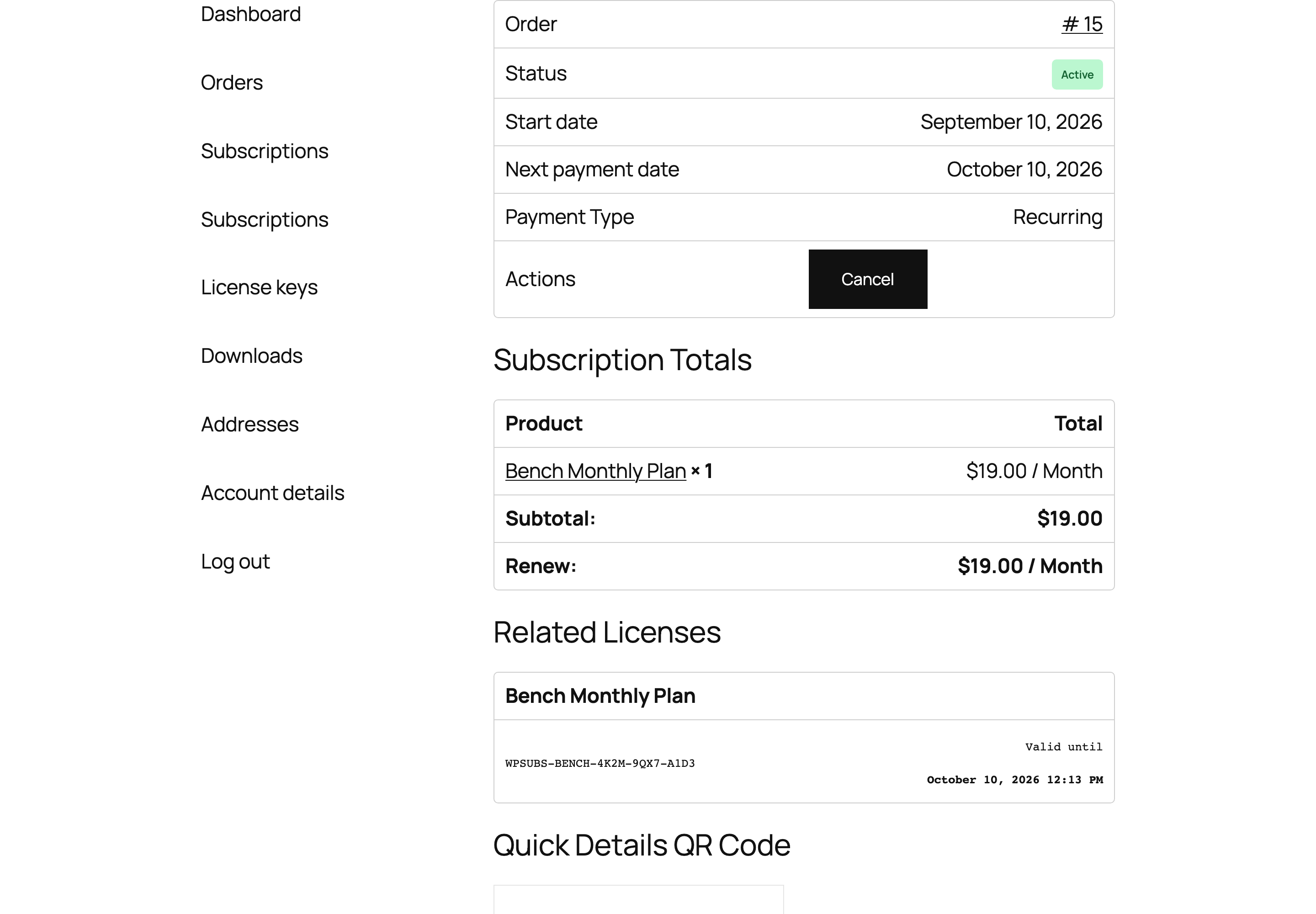Open Account details in the sidebar
This screenshot has width=1316, height=914.
tap(273, 493)
